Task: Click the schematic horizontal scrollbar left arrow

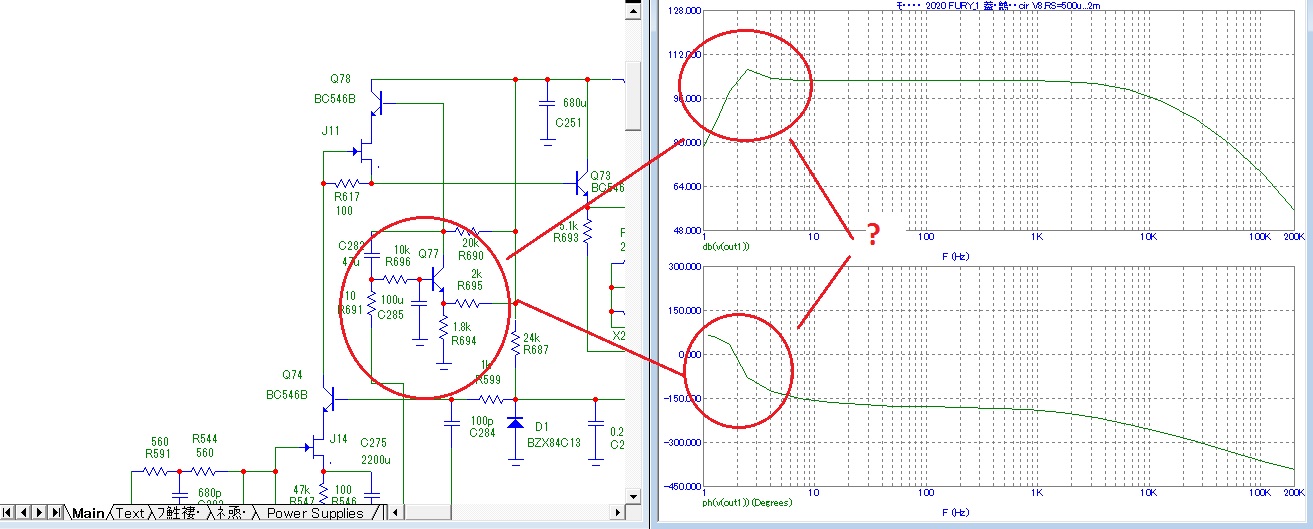Action: pos(394,512)
